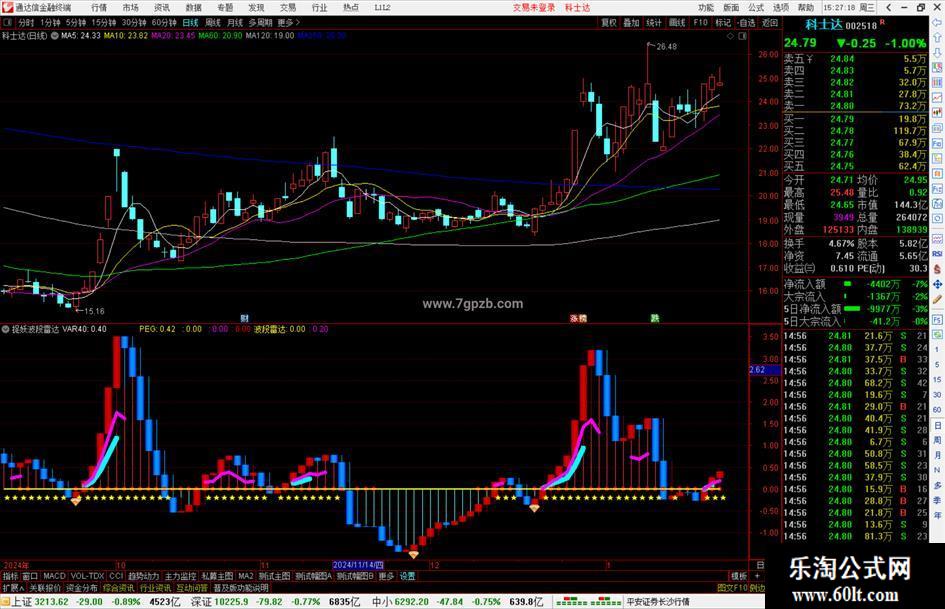
Task: Click the back chevron next to the clock
Action: click(x=889, y=7)
